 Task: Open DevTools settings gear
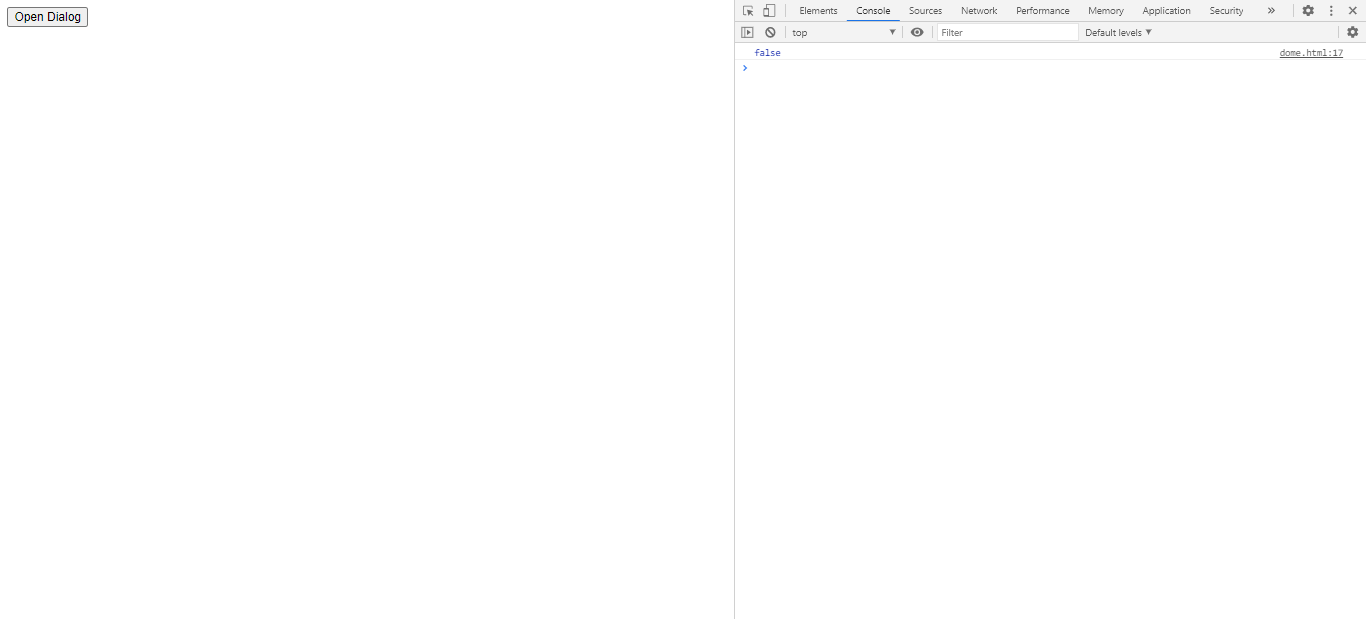[1309, 10]
